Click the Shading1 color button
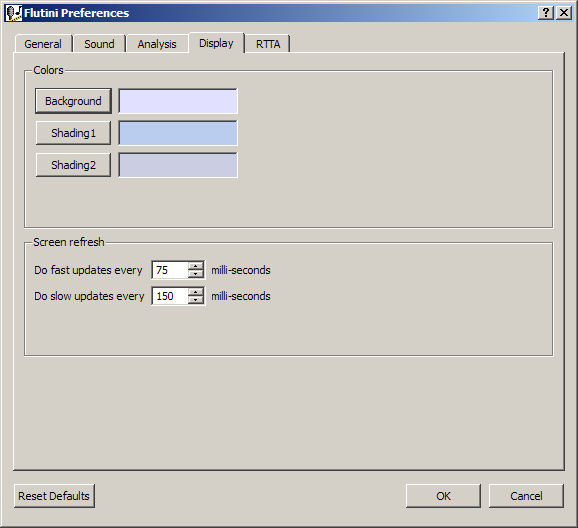 click(x=73, y=133)
